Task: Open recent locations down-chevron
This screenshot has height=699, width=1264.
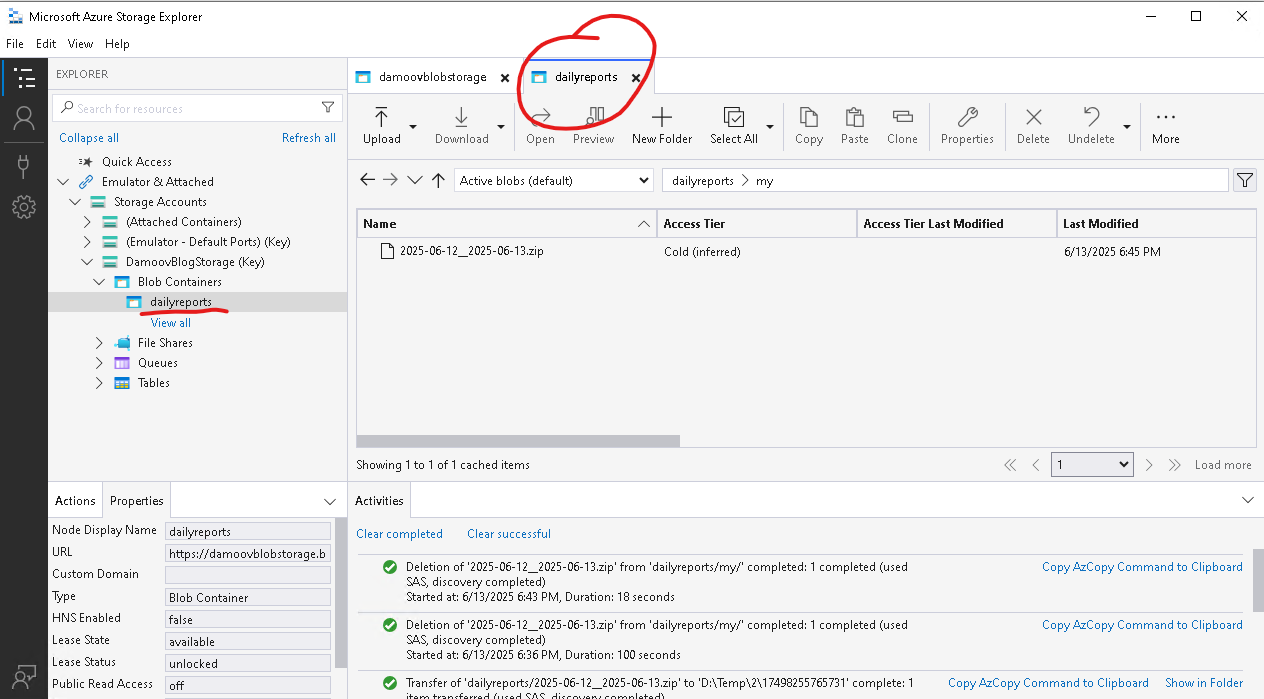Action: [x=415, y=180]
